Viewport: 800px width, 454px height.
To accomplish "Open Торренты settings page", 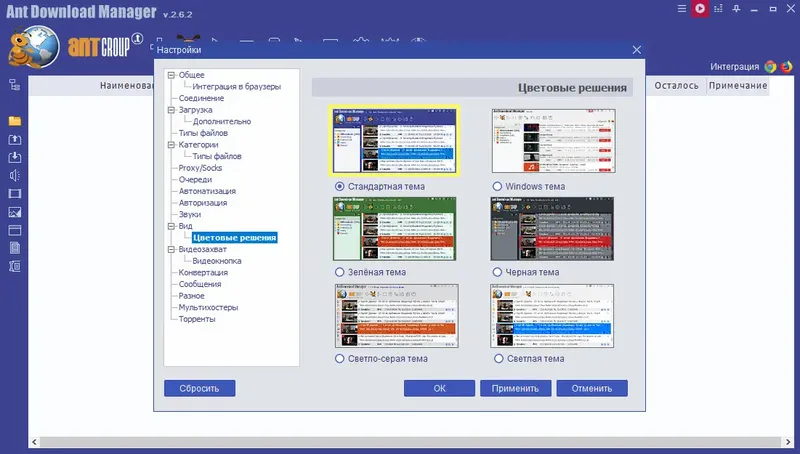I will [x=197, y=319].
